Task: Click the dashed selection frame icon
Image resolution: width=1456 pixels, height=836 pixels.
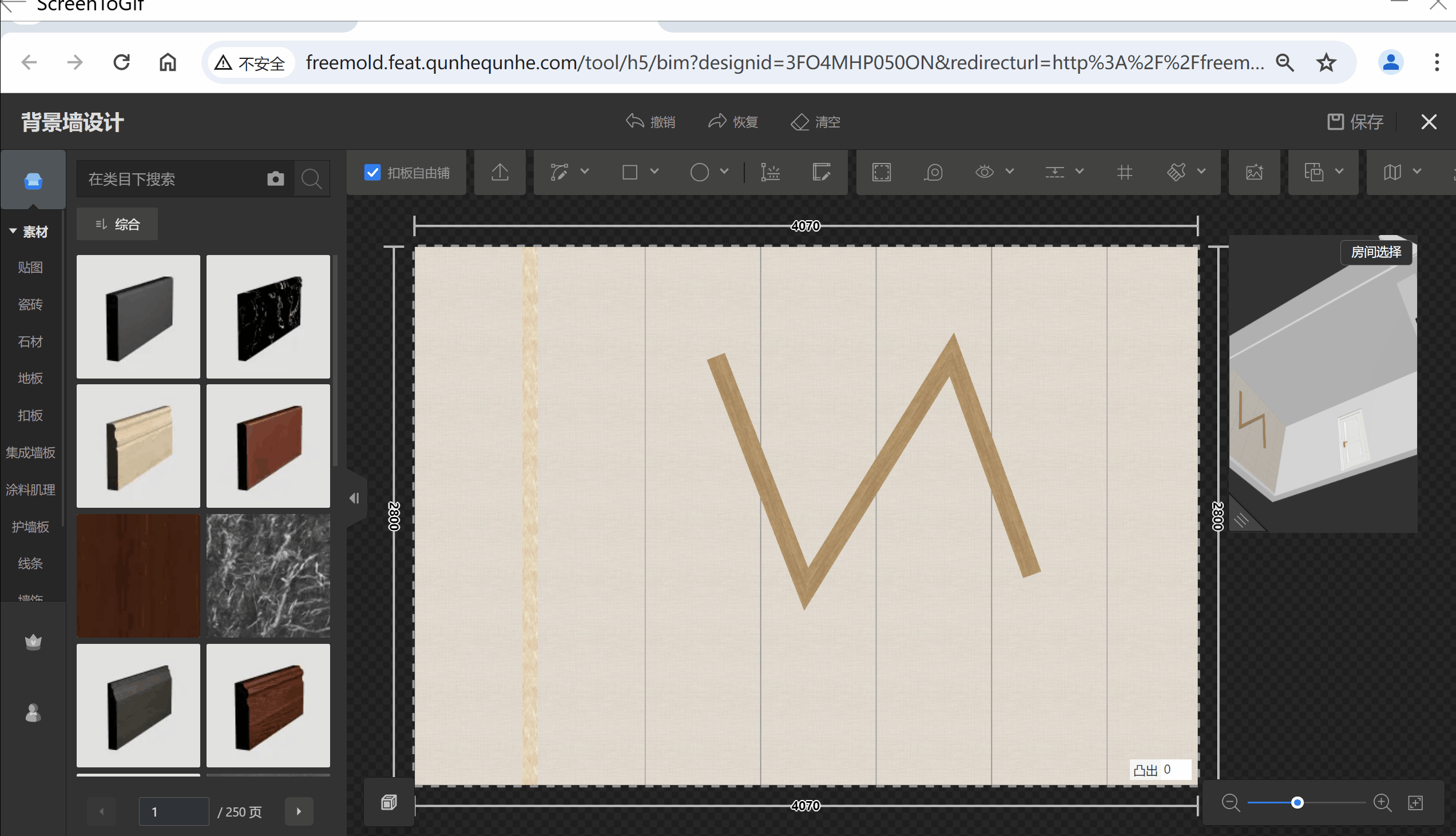Action: [881, 172]
